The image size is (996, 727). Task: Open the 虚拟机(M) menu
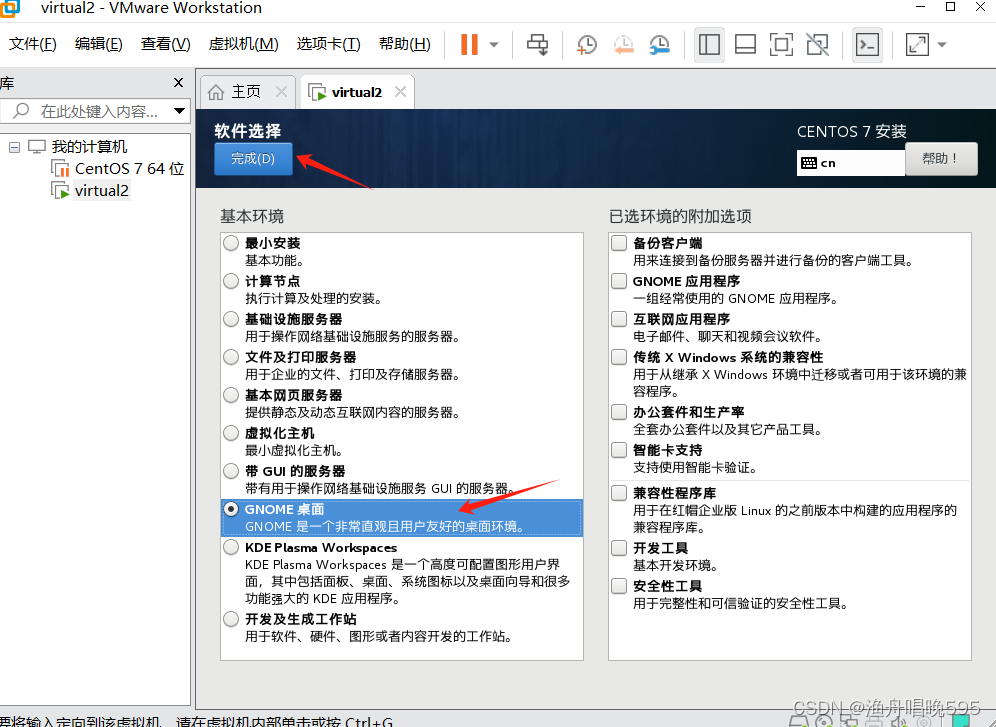point(243,44)
